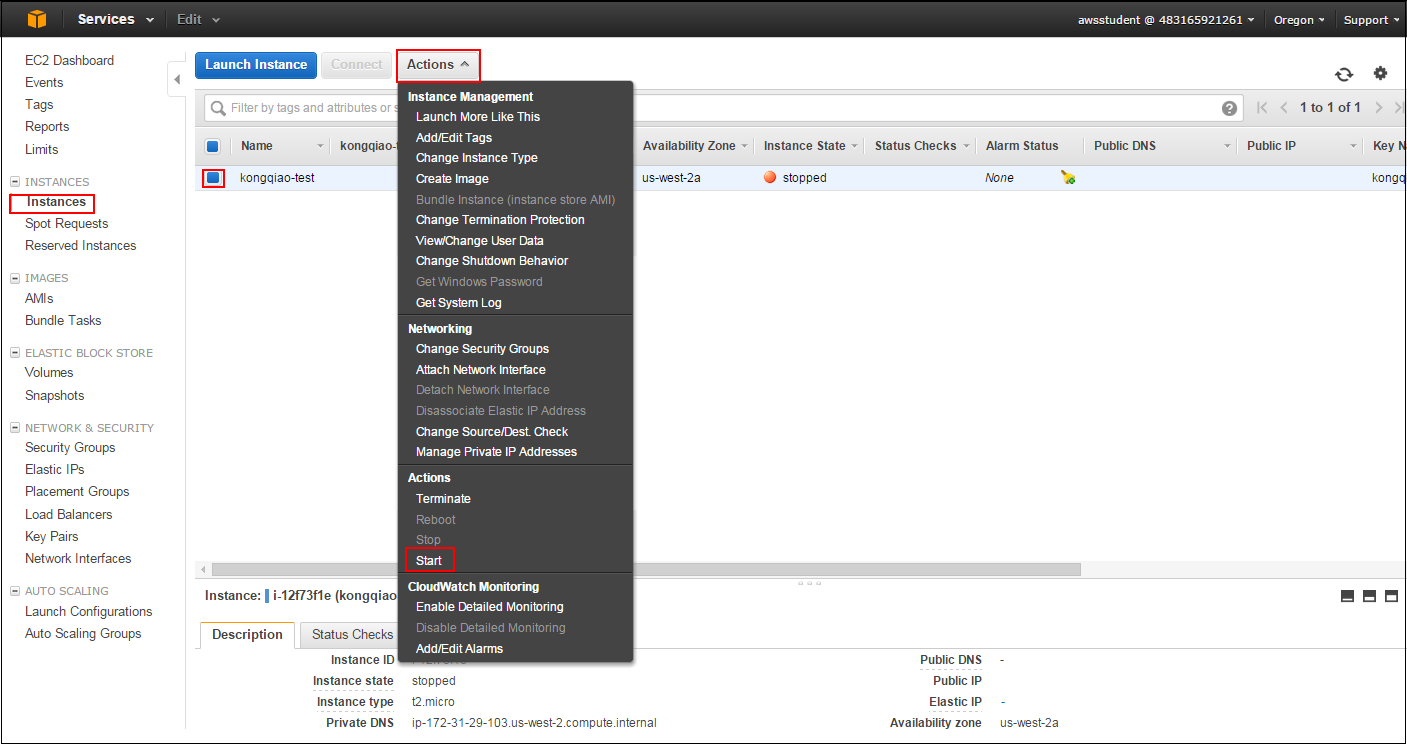Viewport: 1407px width, 744px height.
Task: Open the Services dropdown menu
Action: pyautogui.click(x=116, y=19)
